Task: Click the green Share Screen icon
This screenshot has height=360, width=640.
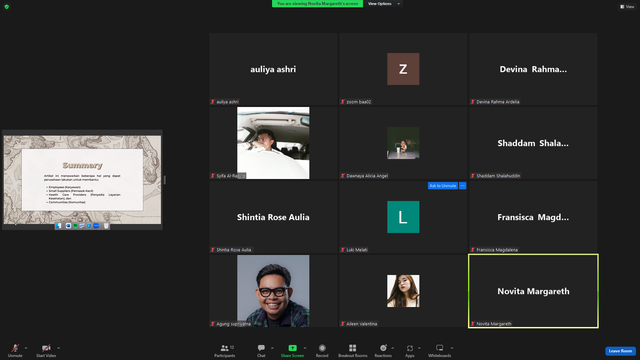Action: 293,348
